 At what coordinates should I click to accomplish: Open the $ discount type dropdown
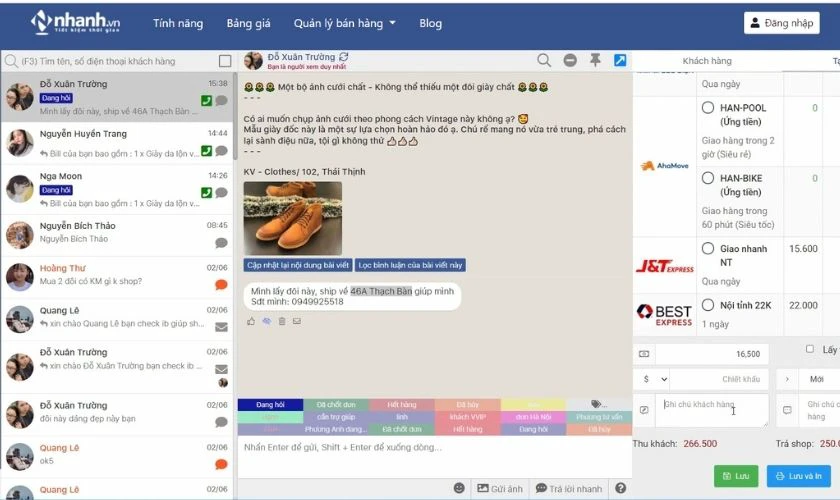point(654,379)
